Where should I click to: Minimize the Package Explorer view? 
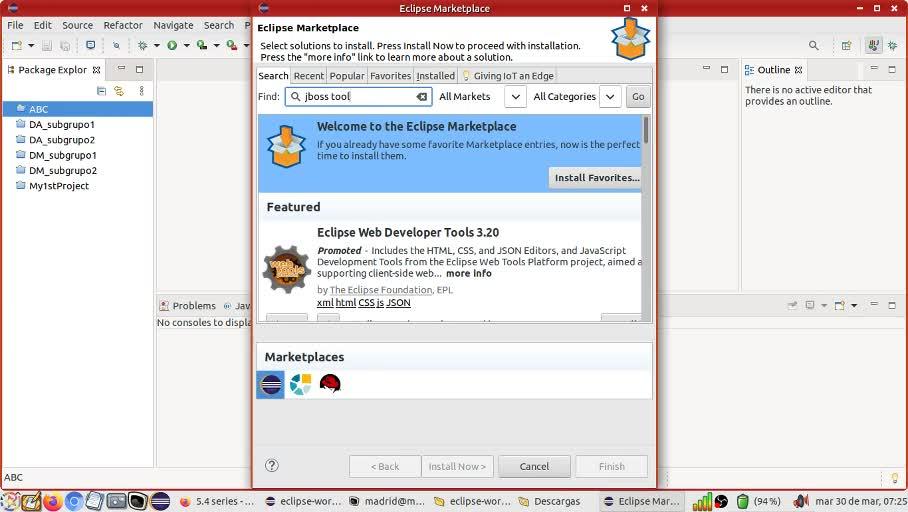click(122, 69)
